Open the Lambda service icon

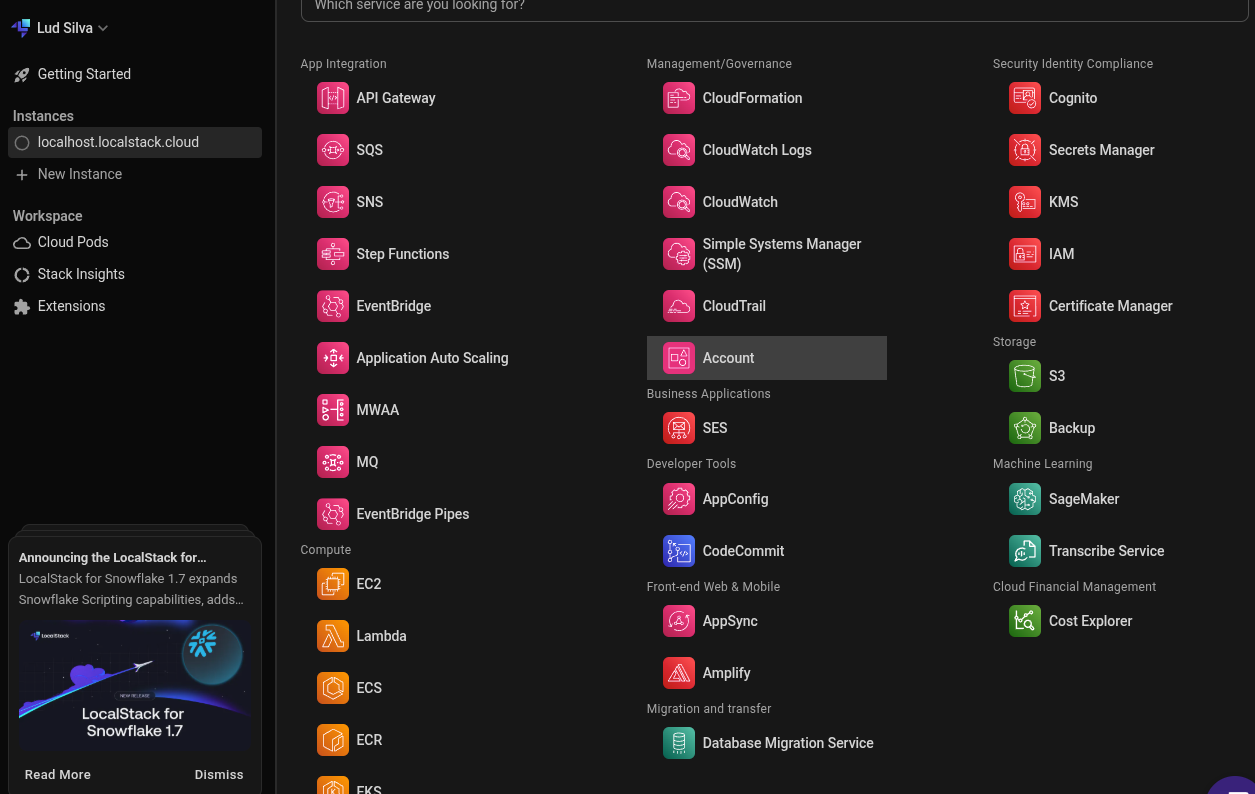(333, 636)
